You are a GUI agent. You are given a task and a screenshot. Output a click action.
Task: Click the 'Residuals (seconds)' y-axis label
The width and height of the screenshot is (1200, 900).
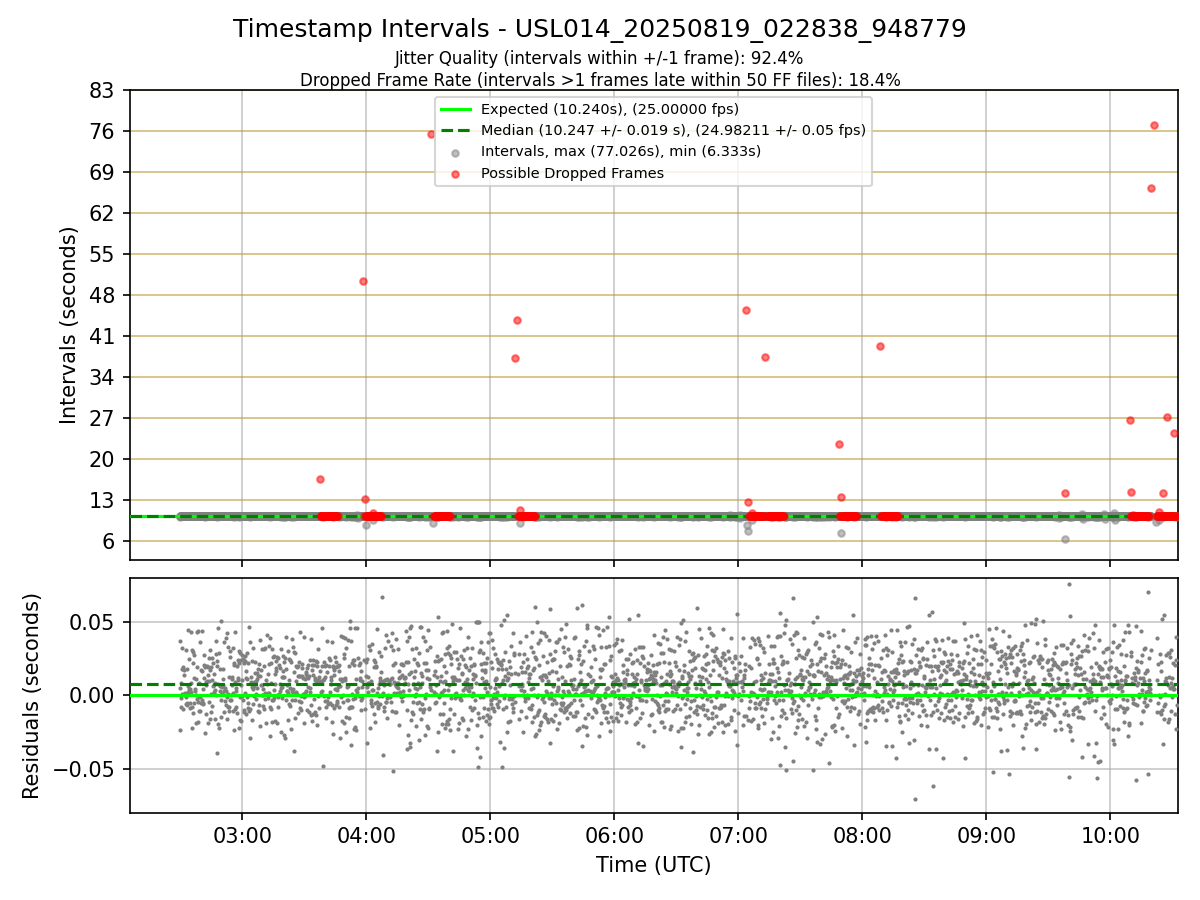pos(32,696)
